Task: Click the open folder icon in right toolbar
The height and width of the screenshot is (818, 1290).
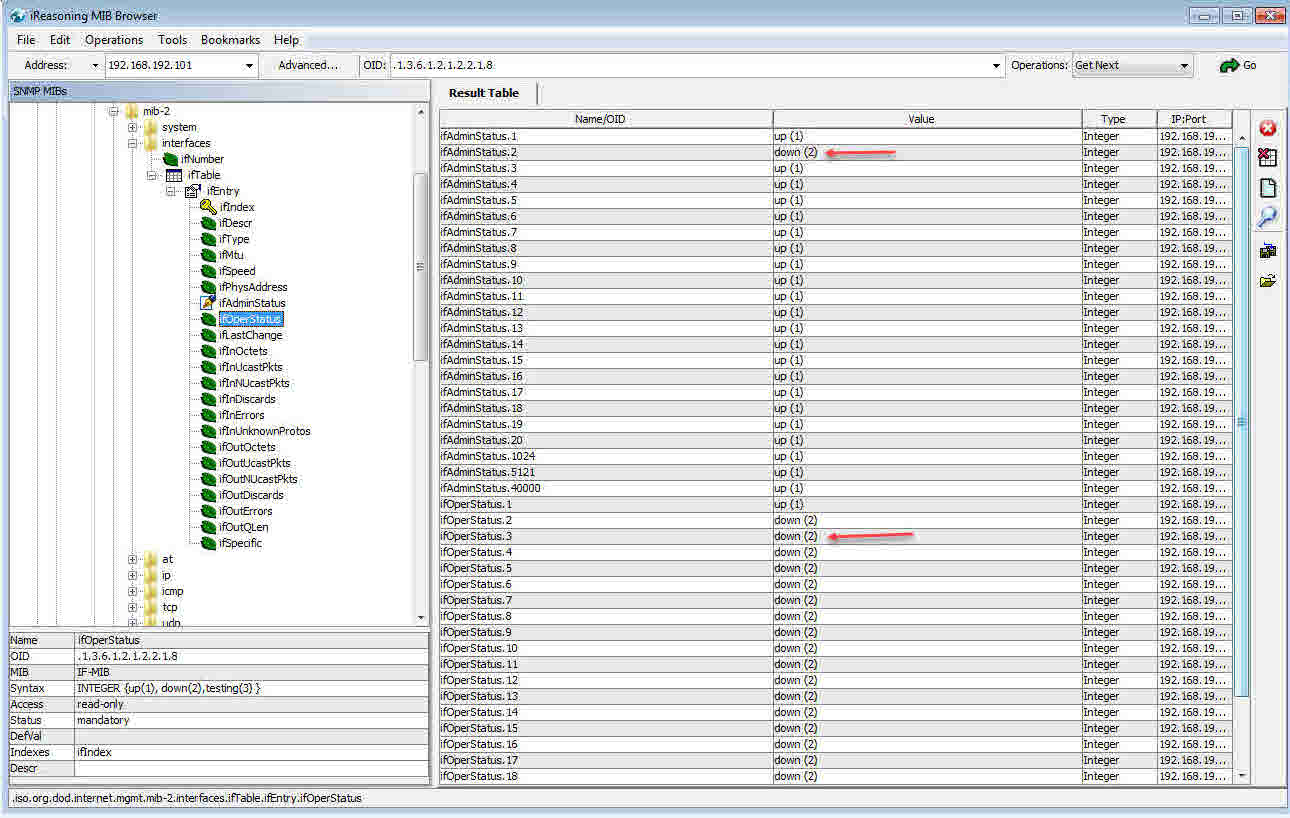Action: click(1267, 282)
